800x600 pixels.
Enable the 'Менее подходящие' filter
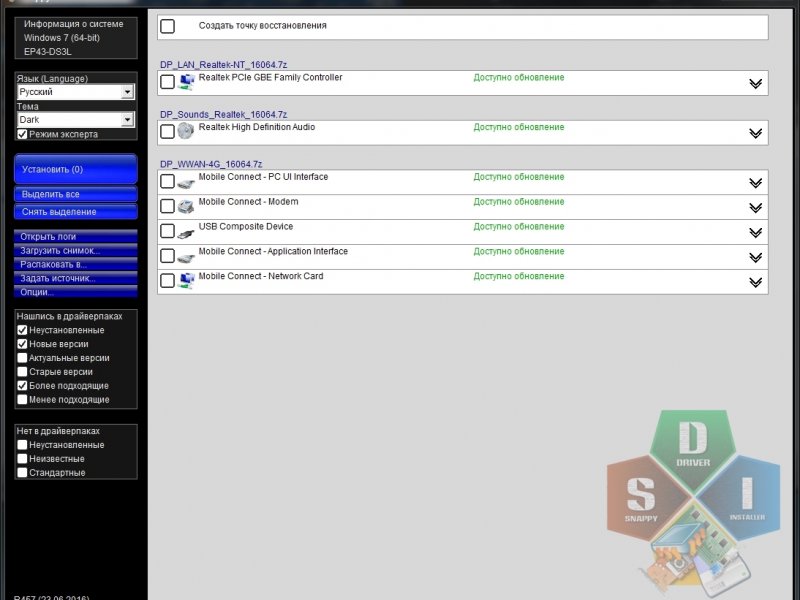click(22, 399)
